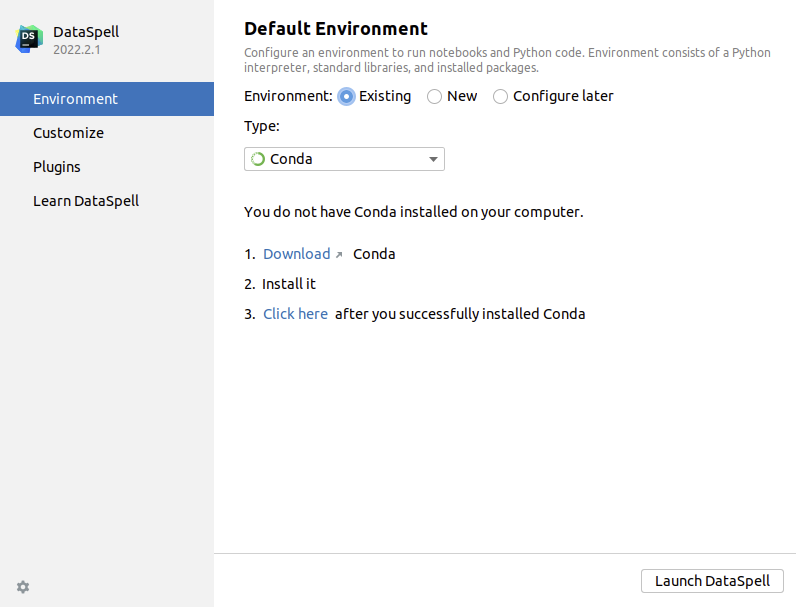Select the New environment option
The width and height of the screenshot is (796, 607).
pyautogui.click(x=434, y=97)
